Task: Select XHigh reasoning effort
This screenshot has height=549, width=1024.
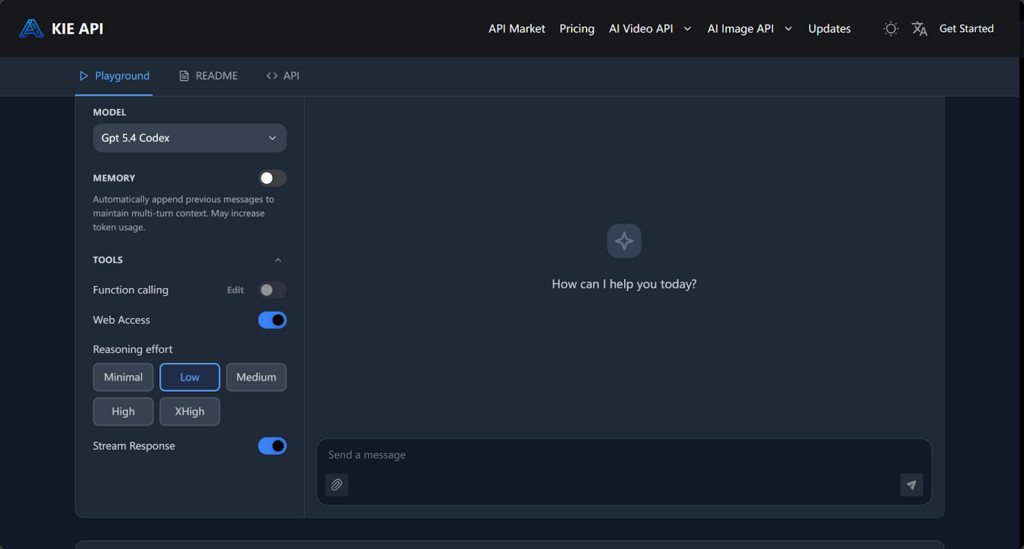Action: (189, 411)
